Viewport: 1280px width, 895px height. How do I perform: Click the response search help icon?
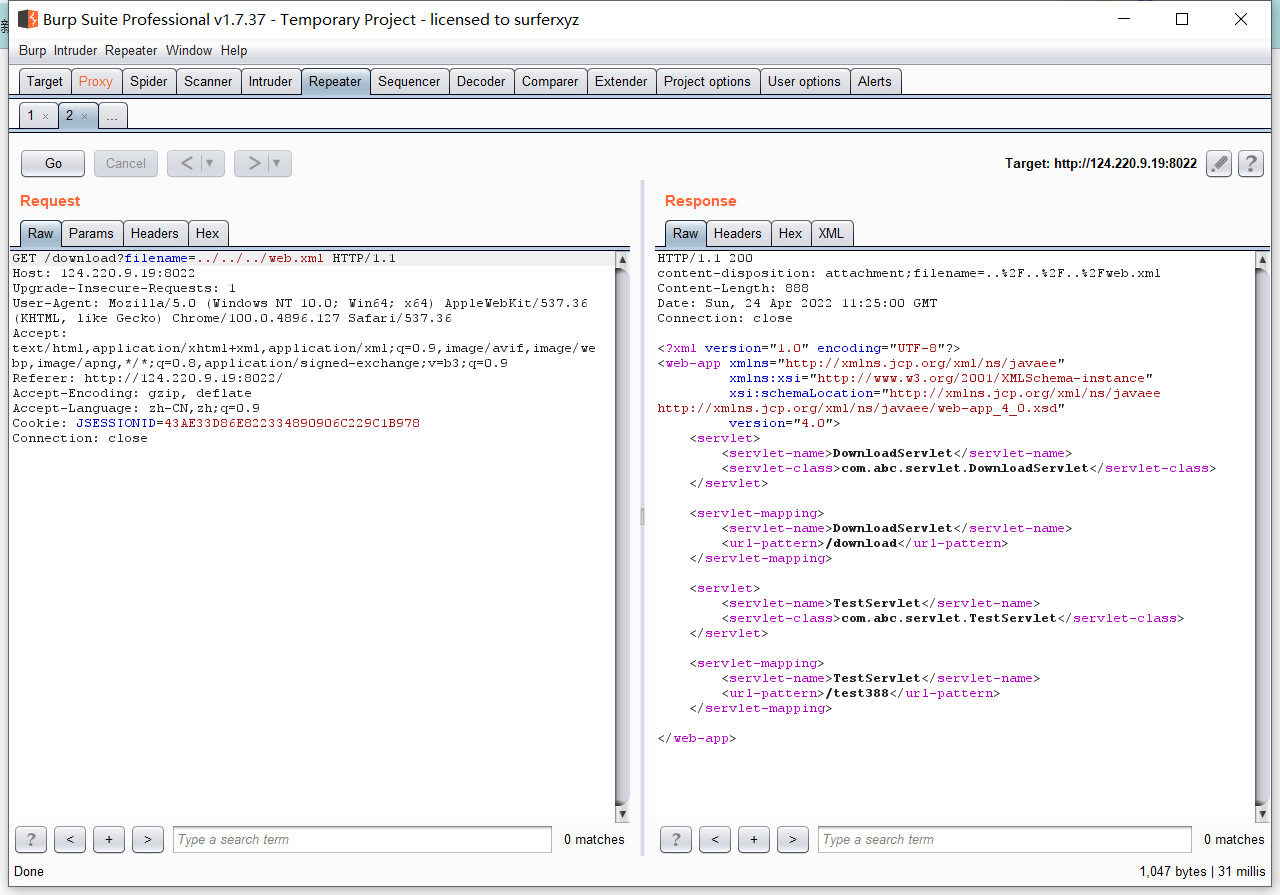pos(675,840)
